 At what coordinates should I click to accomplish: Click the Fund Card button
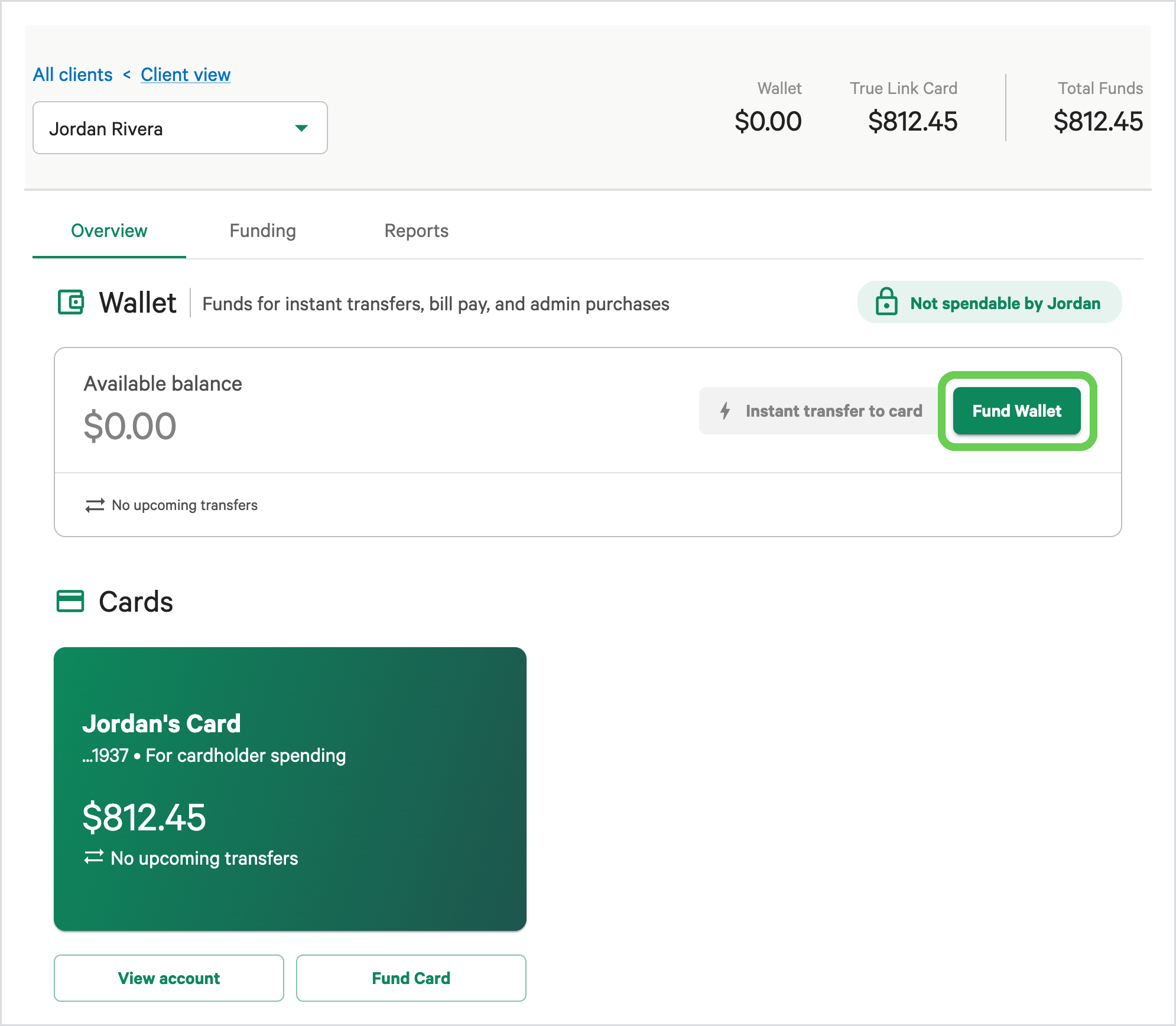[x=411, y=978]
